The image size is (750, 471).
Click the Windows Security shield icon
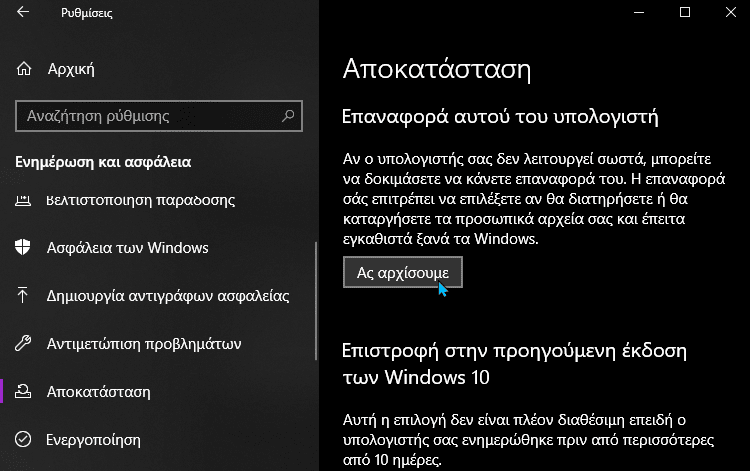[22, 248]
